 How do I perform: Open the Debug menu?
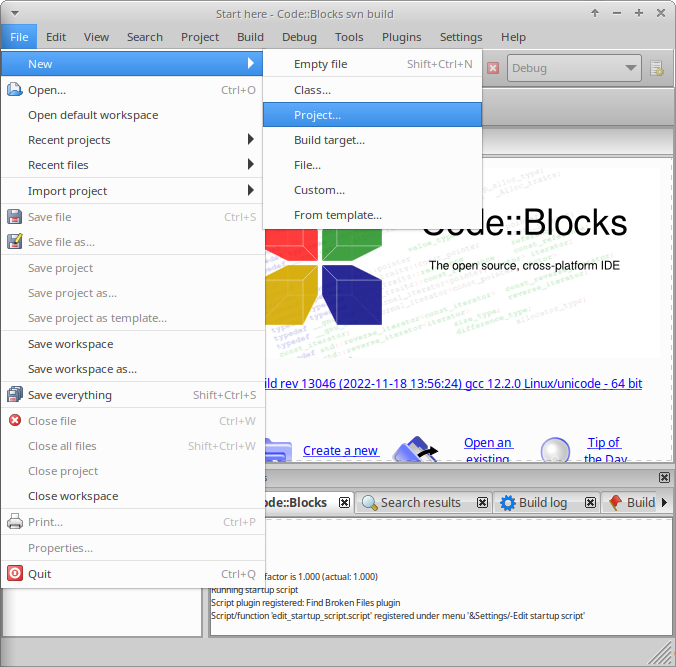tap(299, 37)
